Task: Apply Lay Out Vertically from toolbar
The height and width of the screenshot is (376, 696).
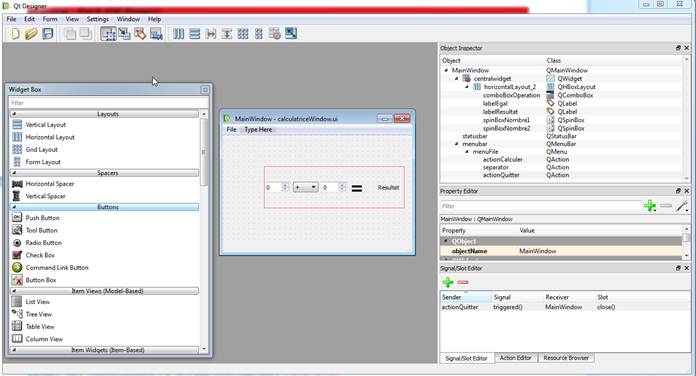Action: [194, 34]
